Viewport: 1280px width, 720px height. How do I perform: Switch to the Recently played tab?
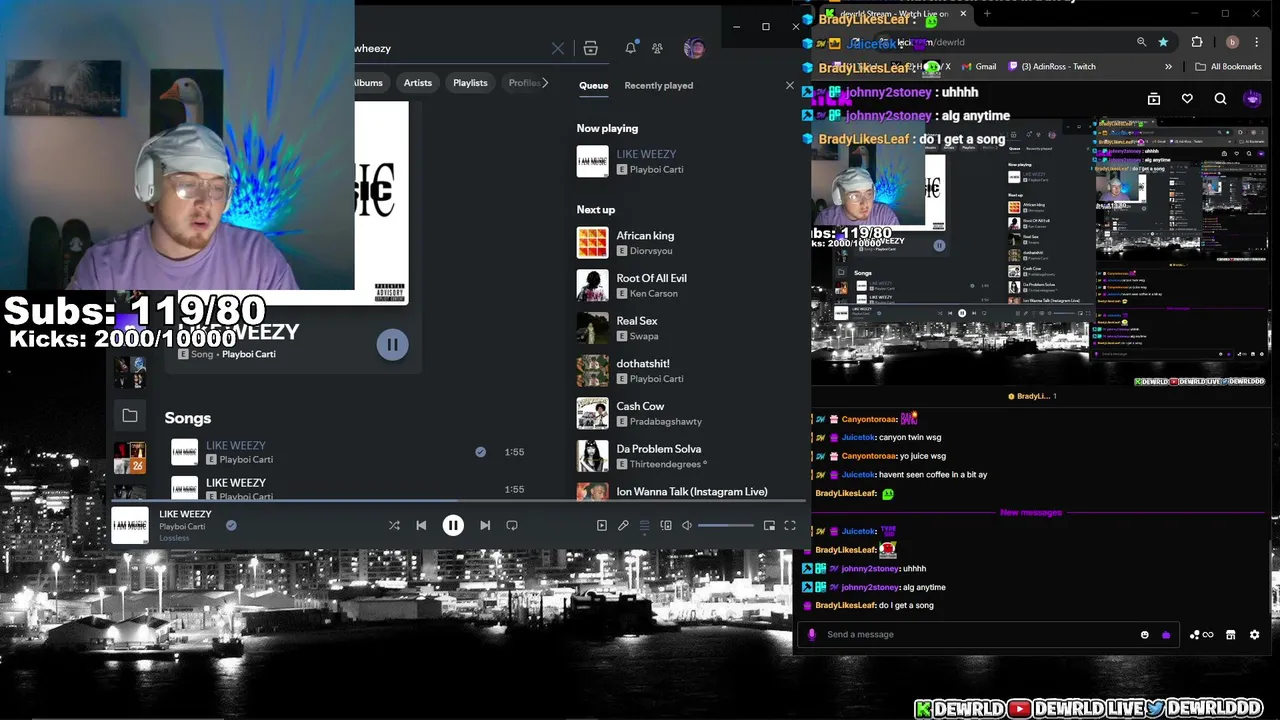point(659,85)
